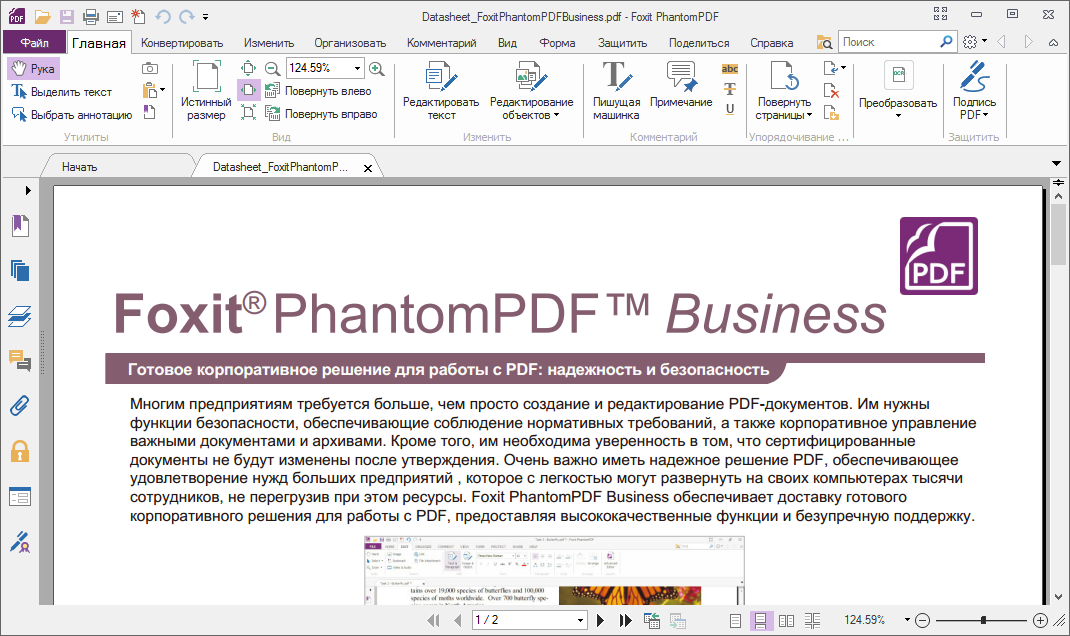The width and height of the screenshot is (1070, 636).
Task: Select the Примечание (Note) comment tool
Action: point(683,88)
